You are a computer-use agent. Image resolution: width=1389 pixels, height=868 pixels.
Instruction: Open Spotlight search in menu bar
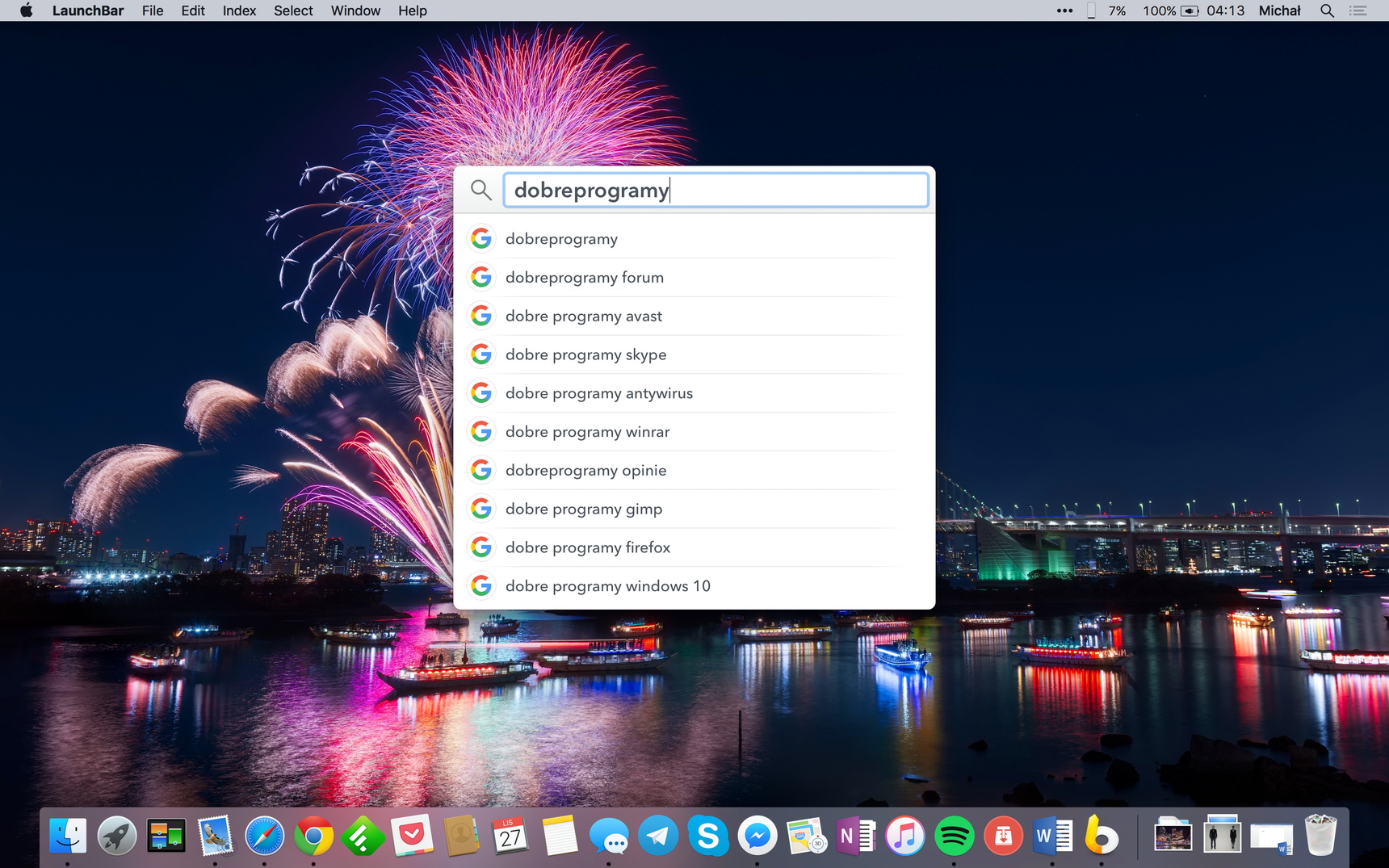click(1327, 10)
